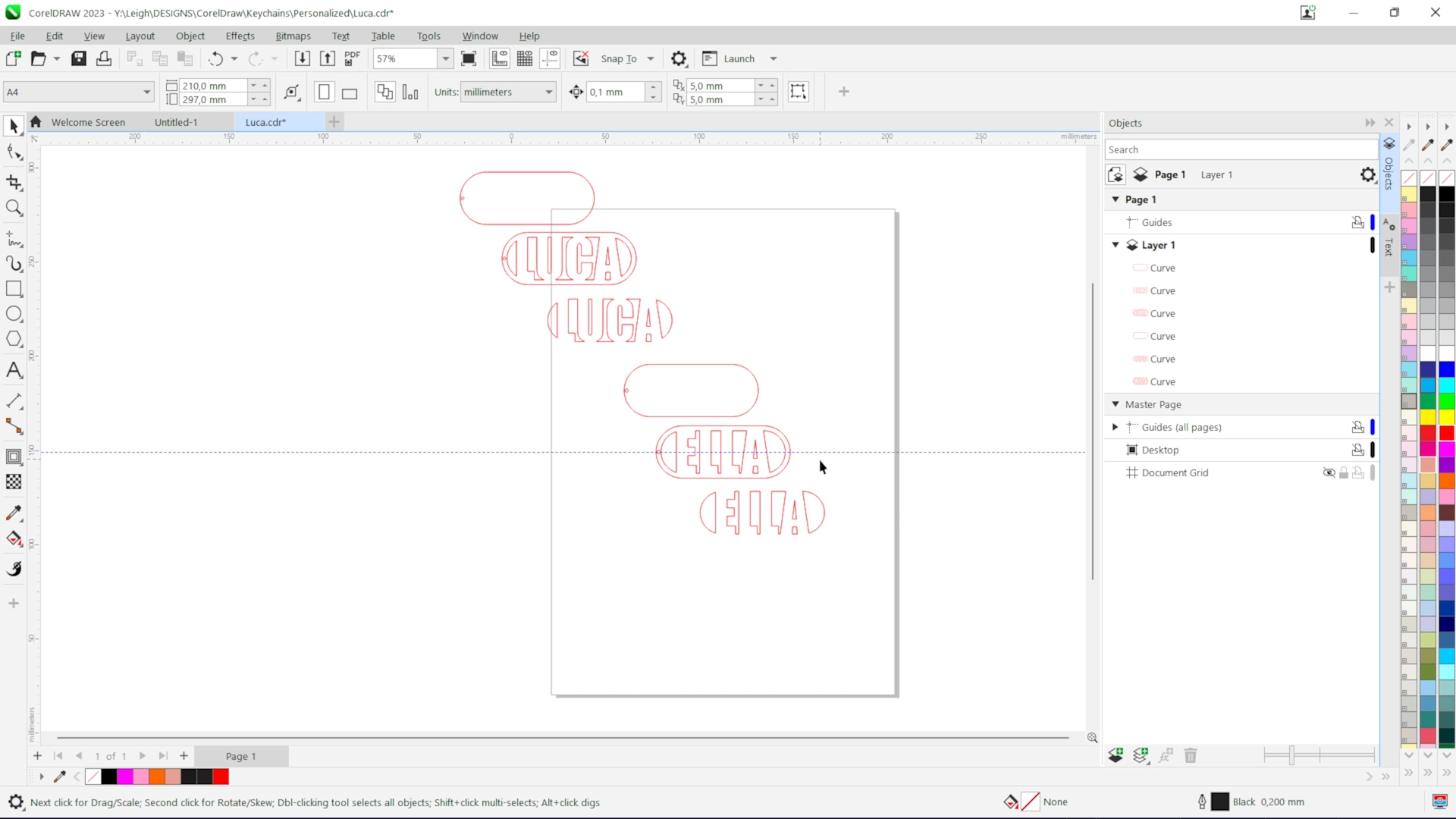Toggle the Snap Off button
Viewport: 1456px width, 819px height.
(x=581, y=58)
